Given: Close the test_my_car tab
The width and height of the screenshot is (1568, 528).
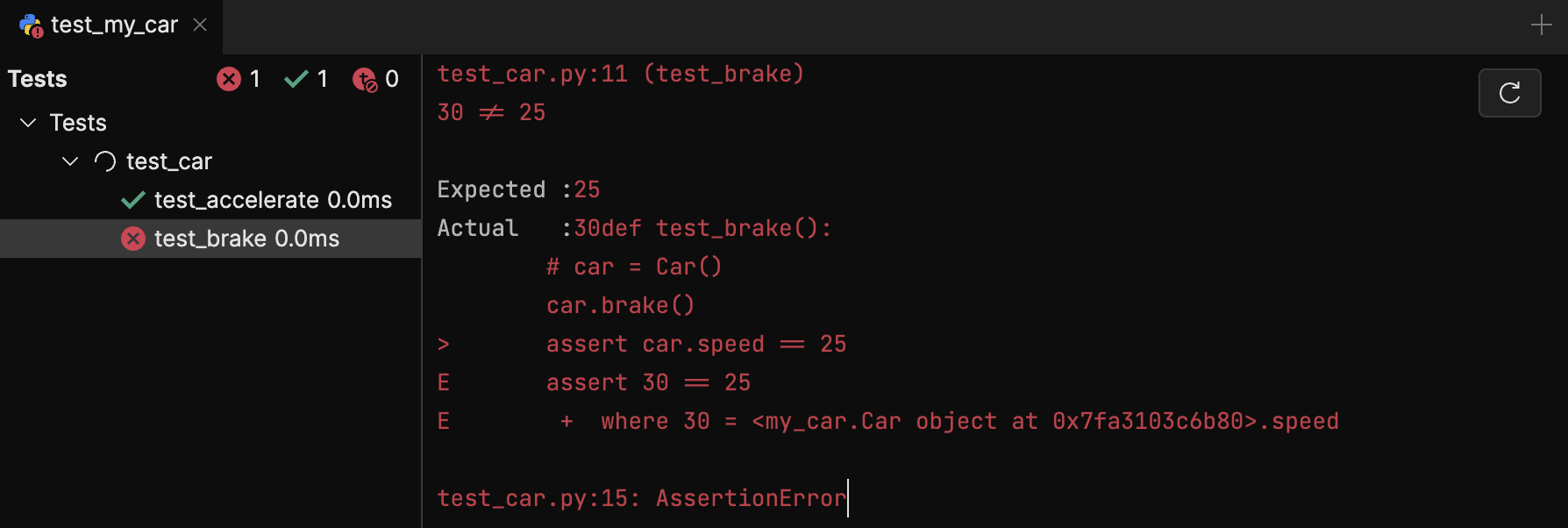Looking at the screenshot, I should coord(200,25).
